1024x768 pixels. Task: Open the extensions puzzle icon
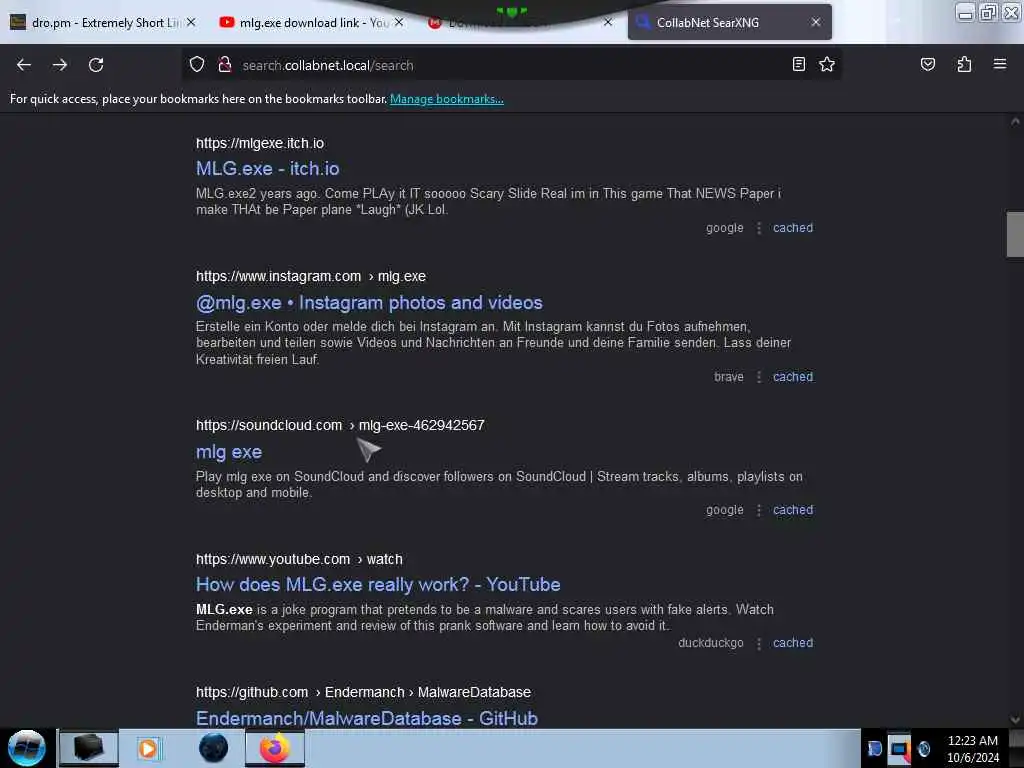(x=964, y=64)
